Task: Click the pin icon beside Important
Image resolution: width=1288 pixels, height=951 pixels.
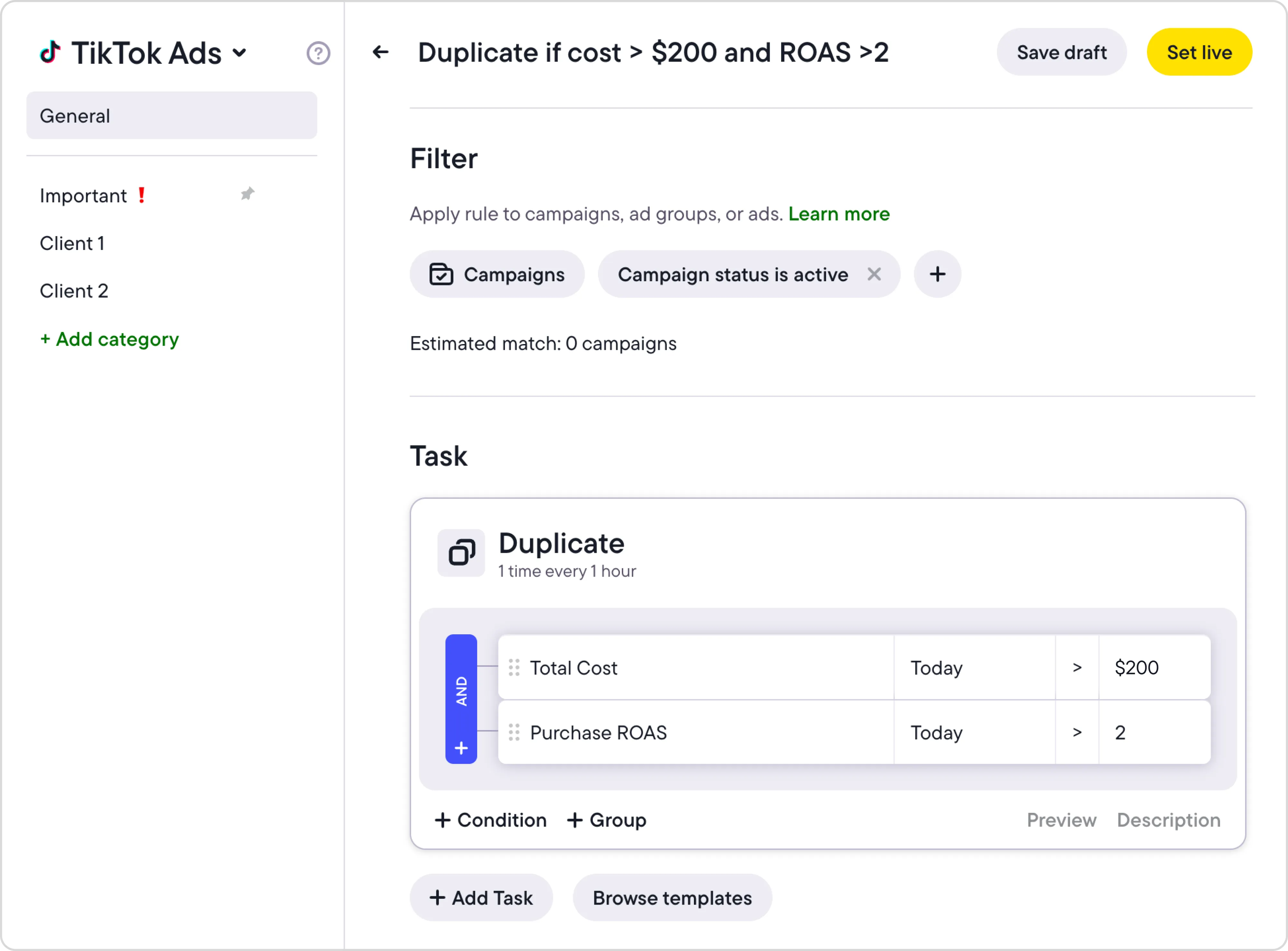Action: (x=247, y=194)
